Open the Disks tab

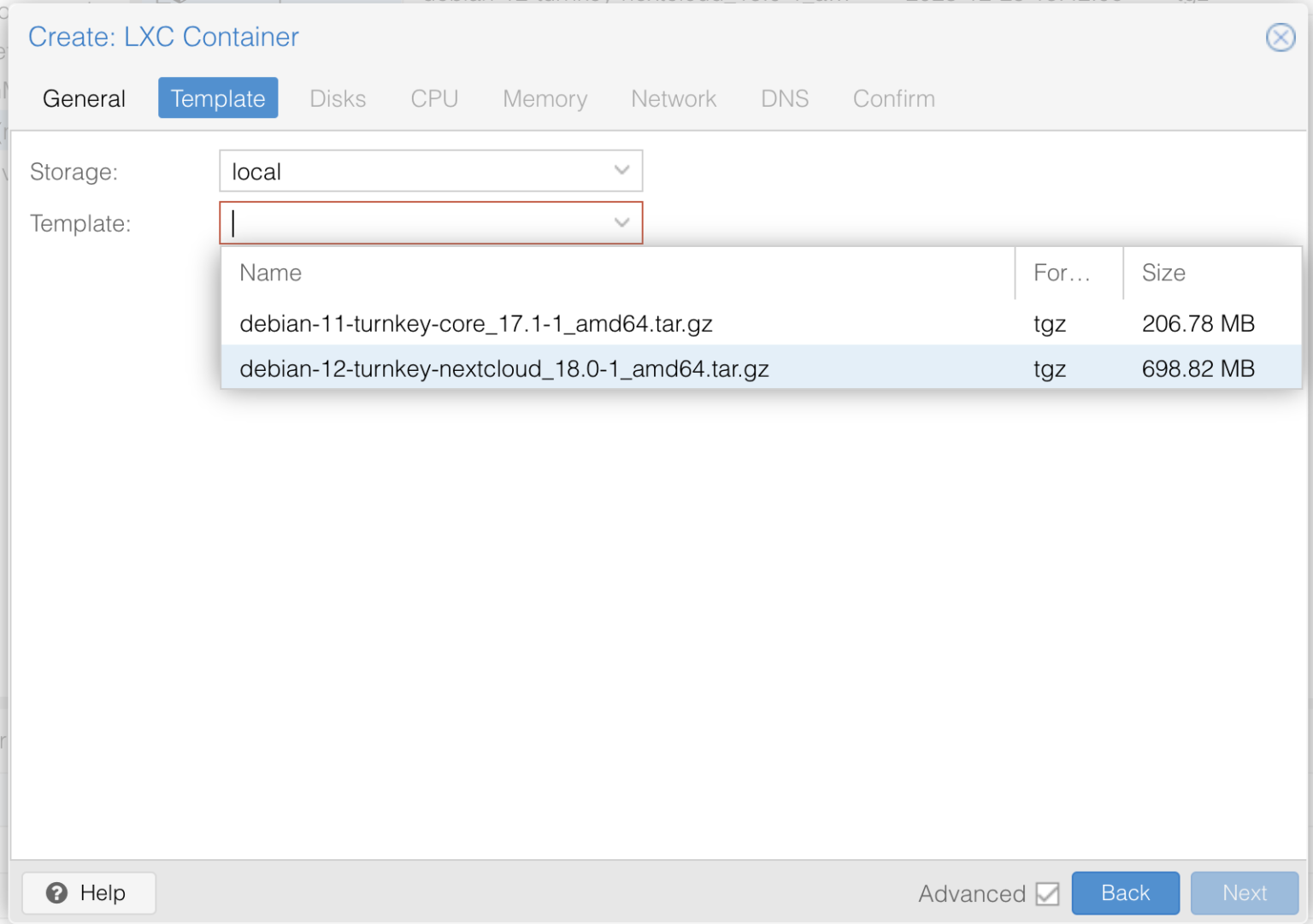point(338,98)
